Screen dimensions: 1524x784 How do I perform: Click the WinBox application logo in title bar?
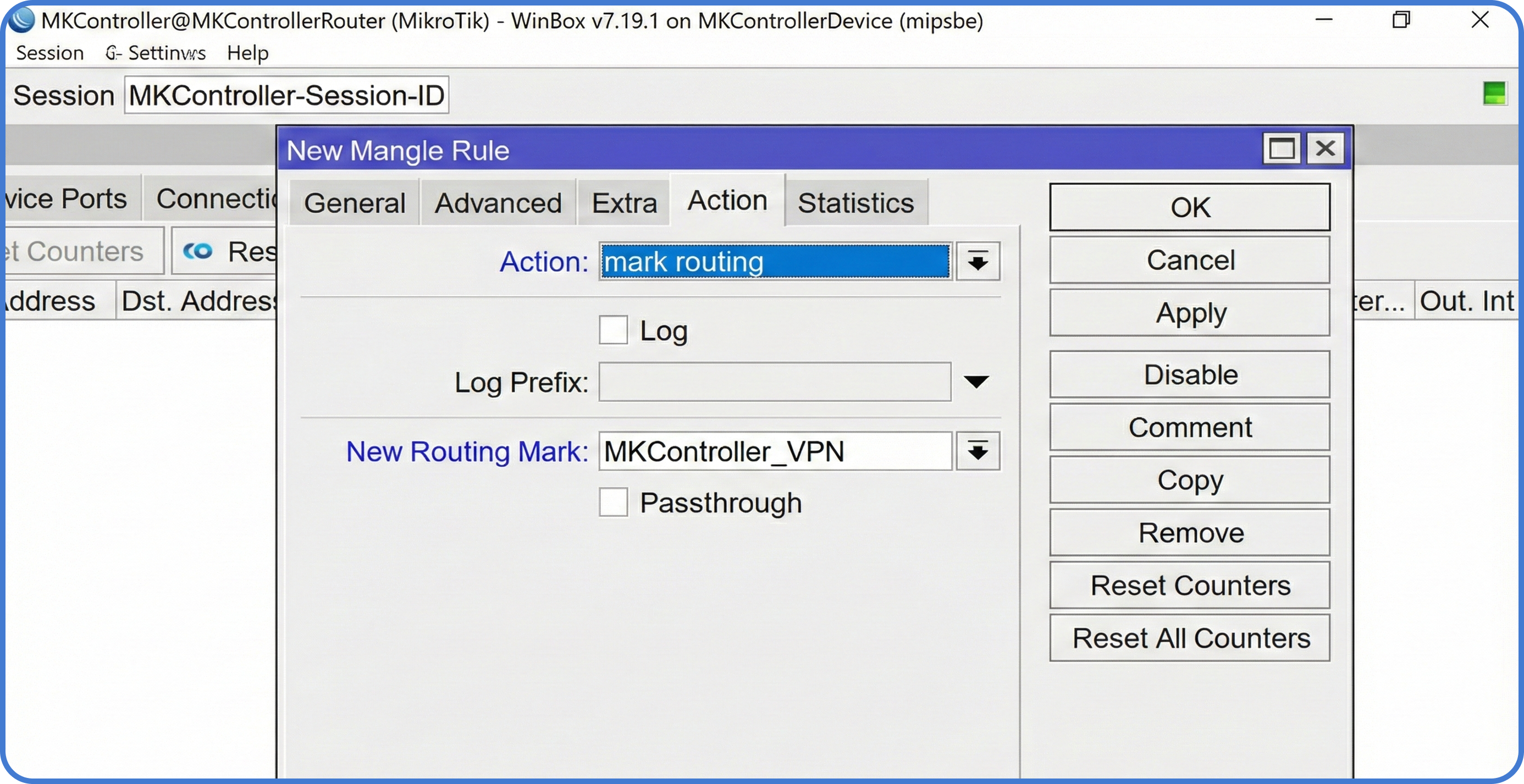click(x=21, y=20)
